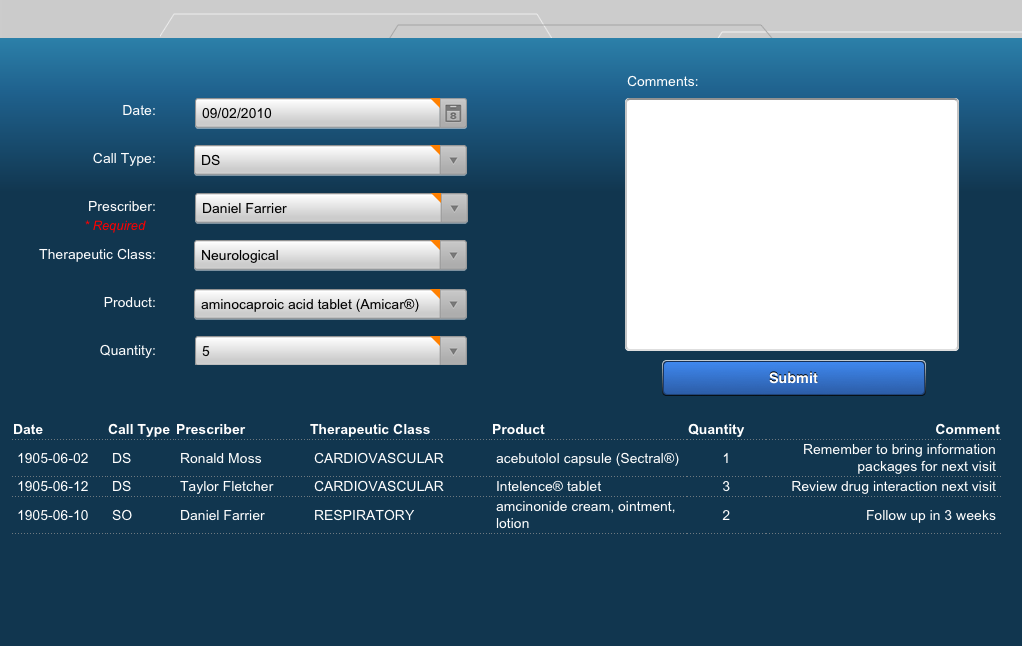
Task: Click the Intelence® tablet product cell
Action: tap(549, 487)
